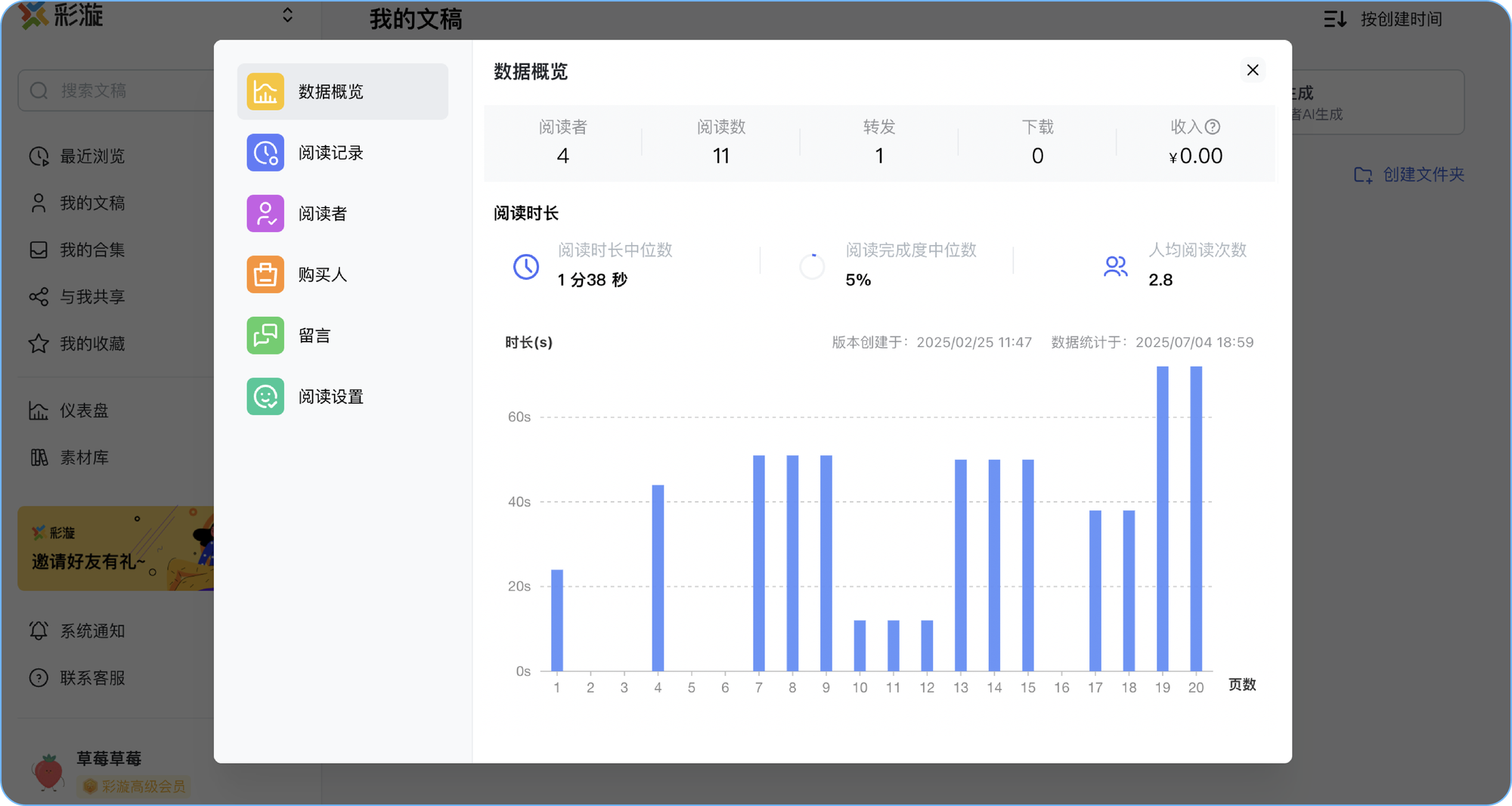Open the 按创建时间 sort dropdown

[1383, 19]
